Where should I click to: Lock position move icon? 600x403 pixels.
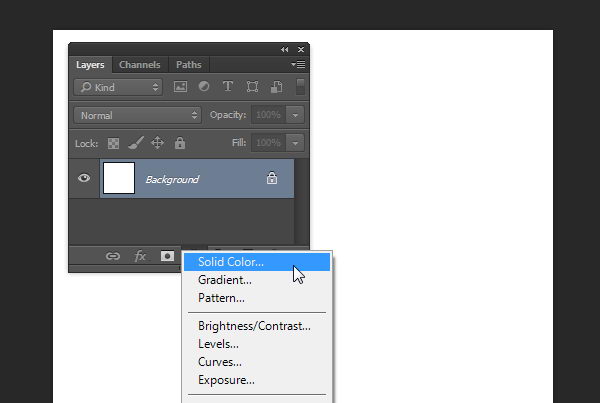tap(158, 143)
